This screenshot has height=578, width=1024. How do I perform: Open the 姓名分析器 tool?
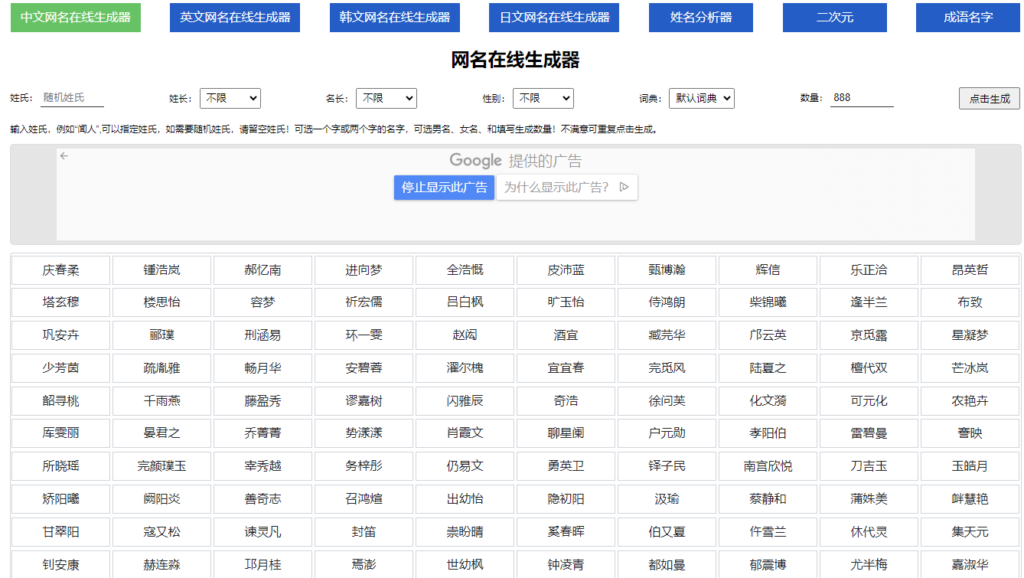701,17
